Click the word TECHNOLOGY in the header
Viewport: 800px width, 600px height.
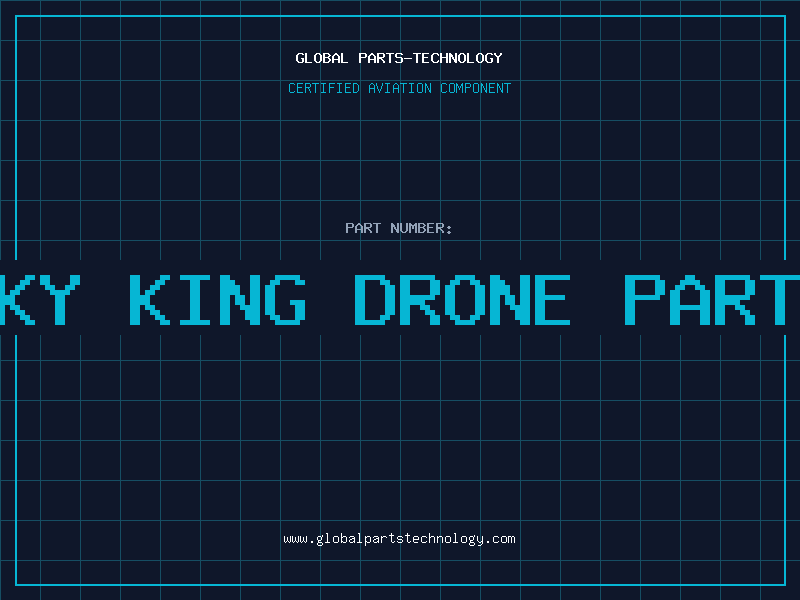458,58
